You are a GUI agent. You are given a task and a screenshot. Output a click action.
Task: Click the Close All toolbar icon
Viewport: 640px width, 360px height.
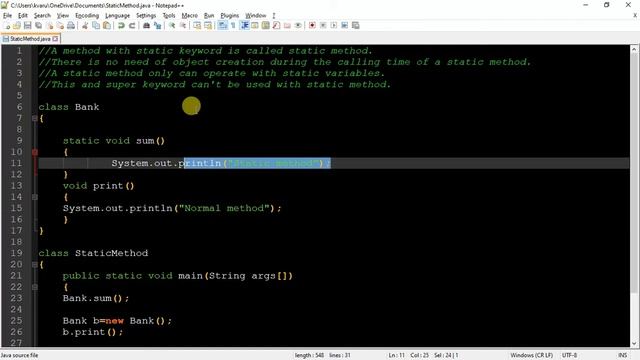pyautogui.click(x=60, y=25)
